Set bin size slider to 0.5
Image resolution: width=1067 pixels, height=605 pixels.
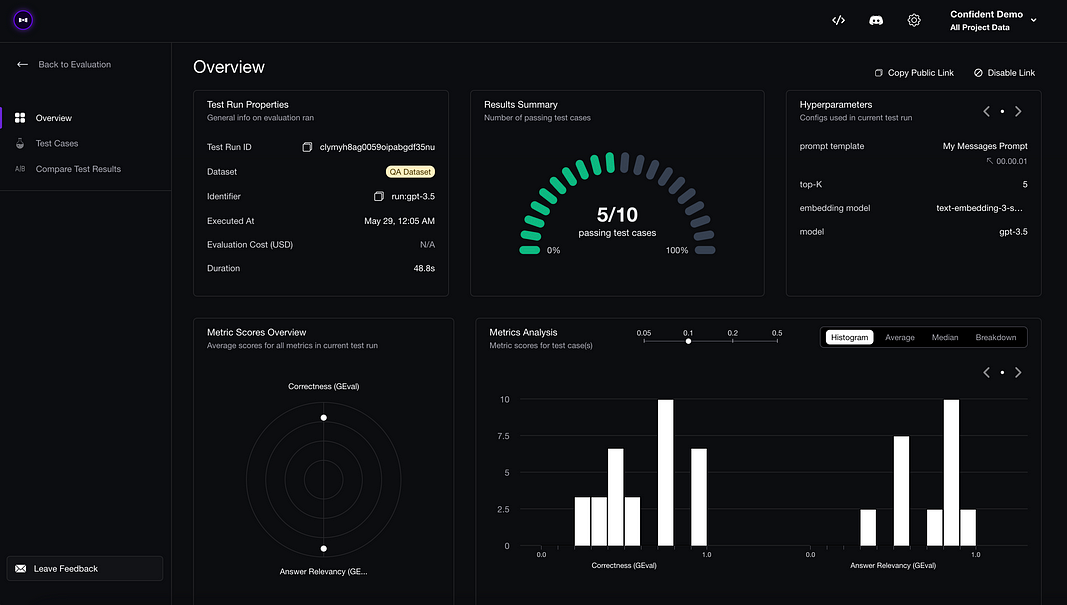pos(777,340)
